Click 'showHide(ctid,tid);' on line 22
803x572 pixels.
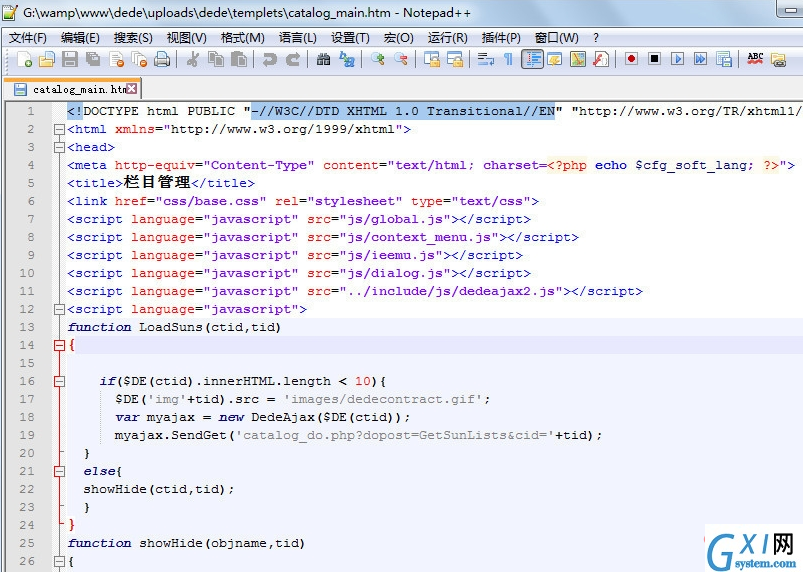tap(159, 490)
